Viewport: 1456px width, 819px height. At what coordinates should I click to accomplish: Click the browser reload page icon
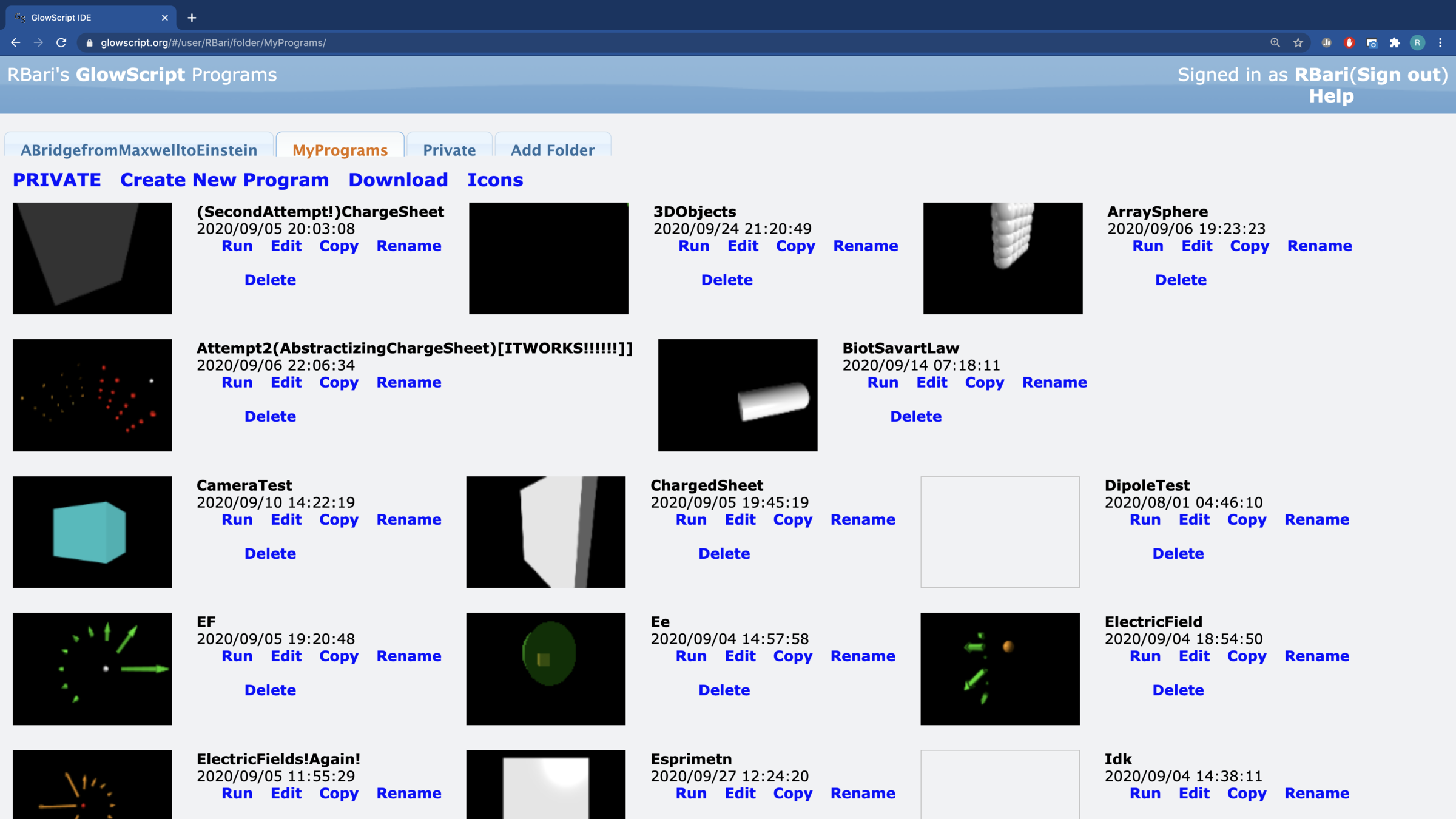(61, 42)
